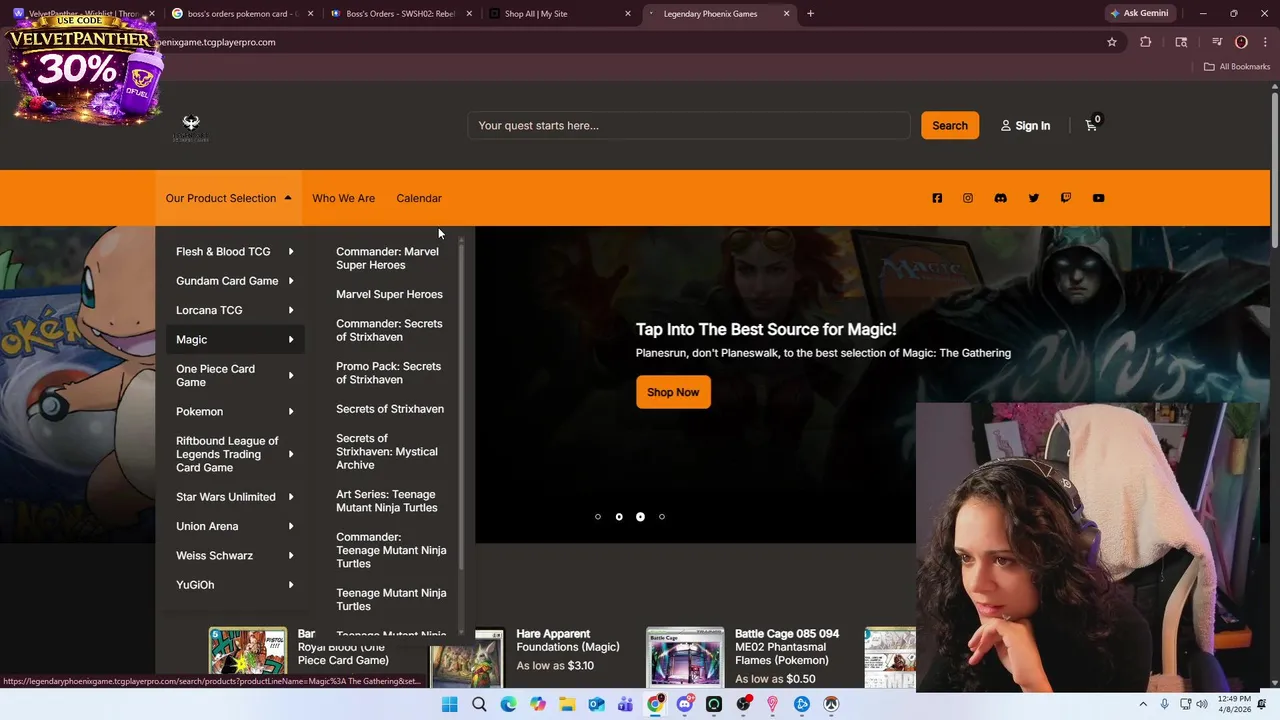The height and width of the screenshot is (720, 1280).
Task: Open the Instagram social icon
Action: pos(968,198)
